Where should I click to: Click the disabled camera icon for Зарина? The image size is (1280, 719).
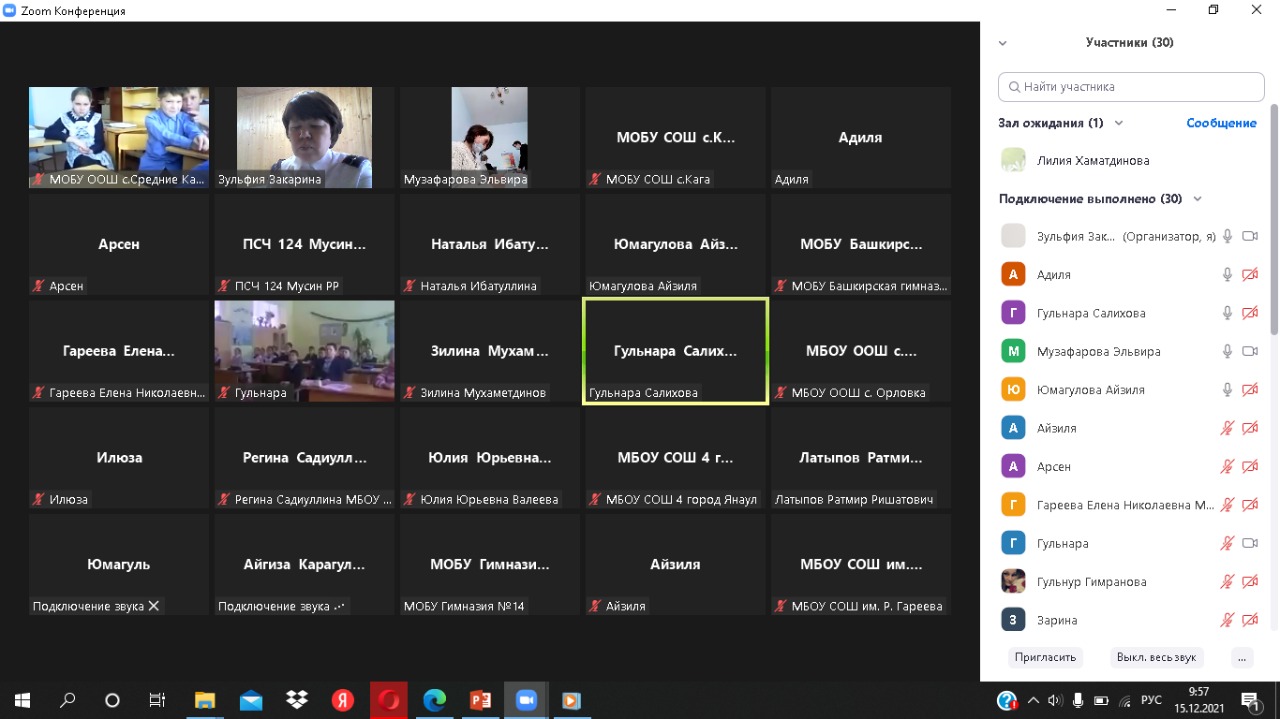[x=1249, y=620]
